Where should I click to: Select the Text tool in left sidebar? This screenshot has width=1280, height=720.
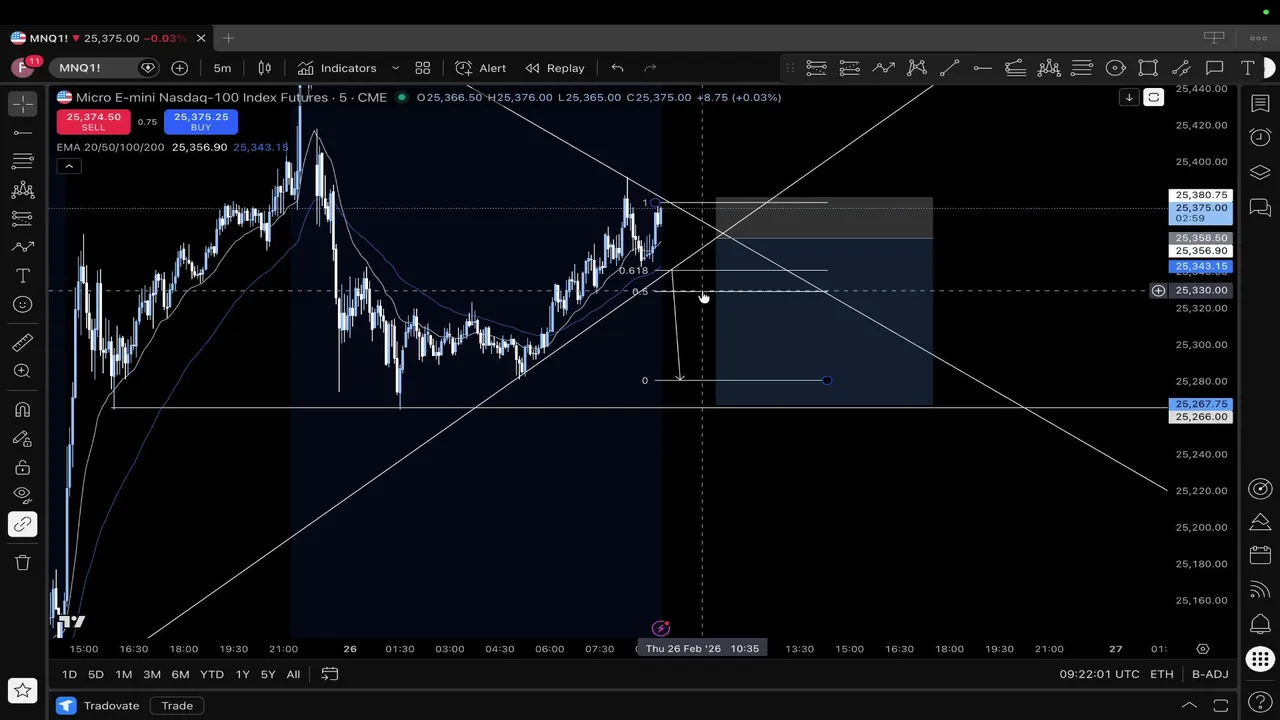click(x=22, y=275)
